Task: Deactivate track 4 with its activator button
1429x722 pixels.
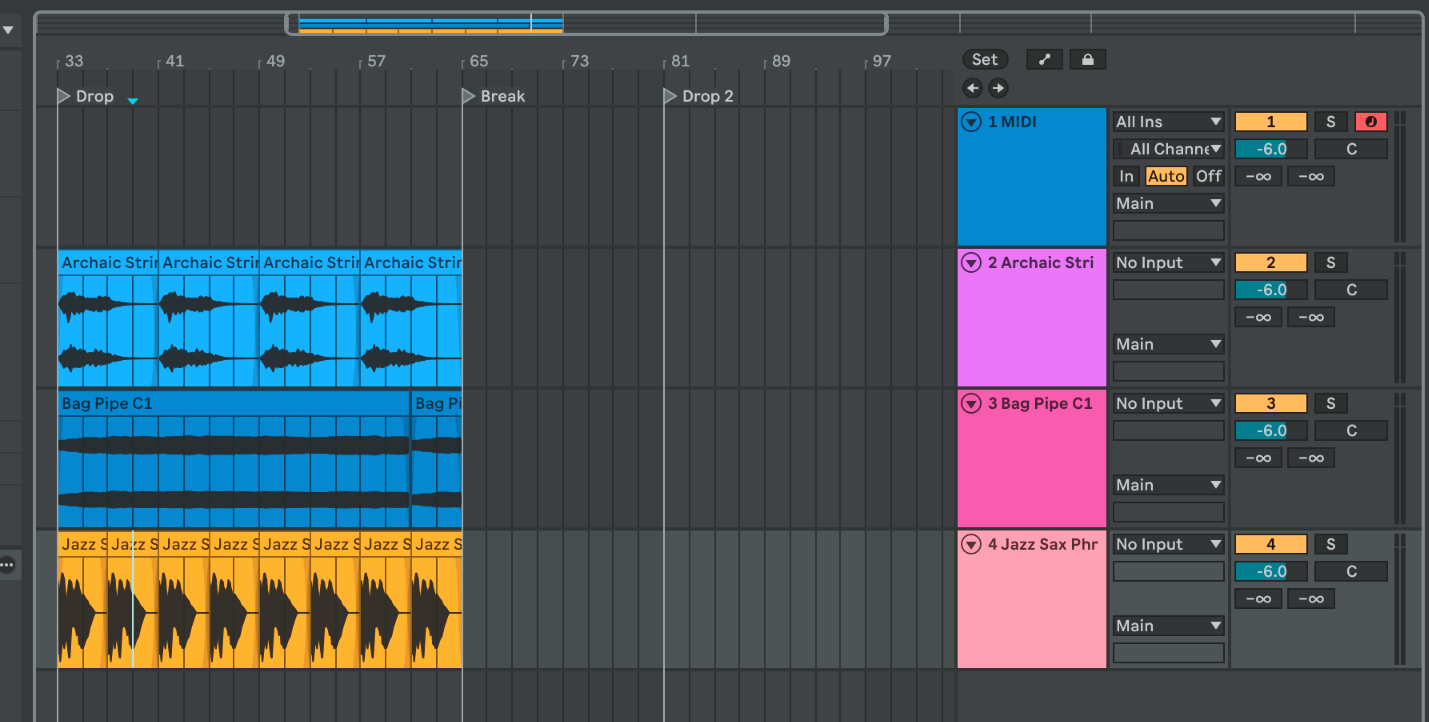Action: 1271,545
